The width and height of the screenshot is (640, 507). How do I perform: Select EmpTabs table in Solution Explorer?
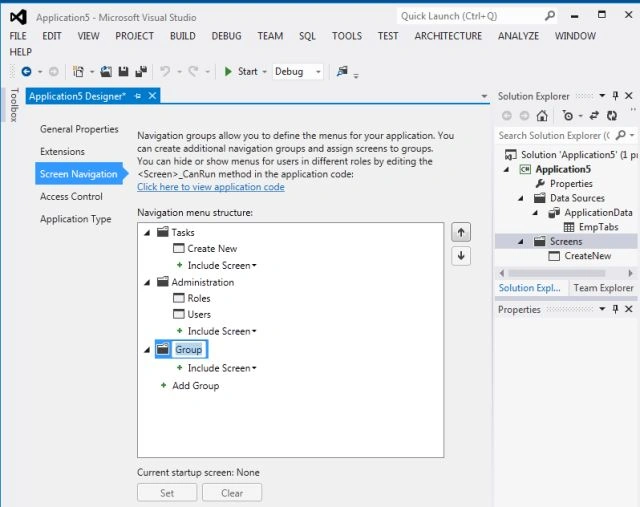click(x=591, y=227)
